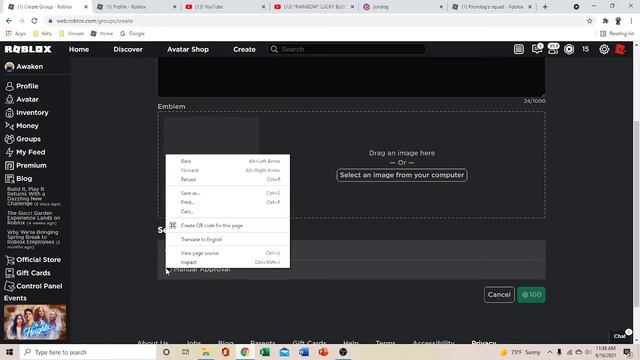
Task: Switch to the Jondog tab
Action: [x=403, y=7]
